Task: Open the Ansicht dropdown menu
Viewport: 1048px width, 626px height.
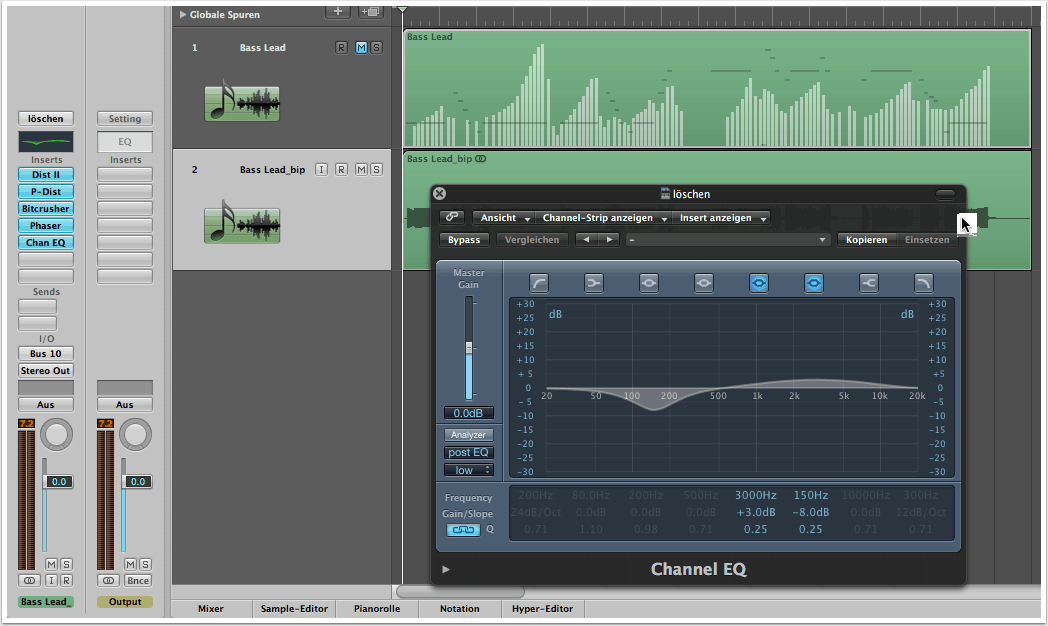Action: (x=504, y=217)
